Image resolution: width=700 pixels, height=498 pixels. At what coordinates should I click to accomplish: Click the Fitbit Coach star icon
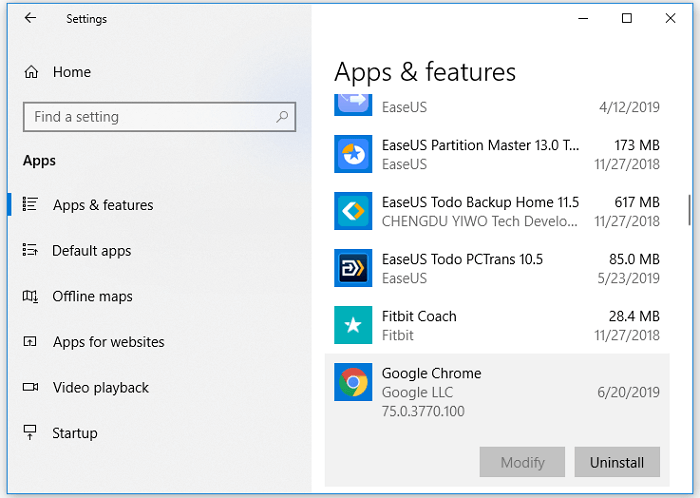coord(353,325)
